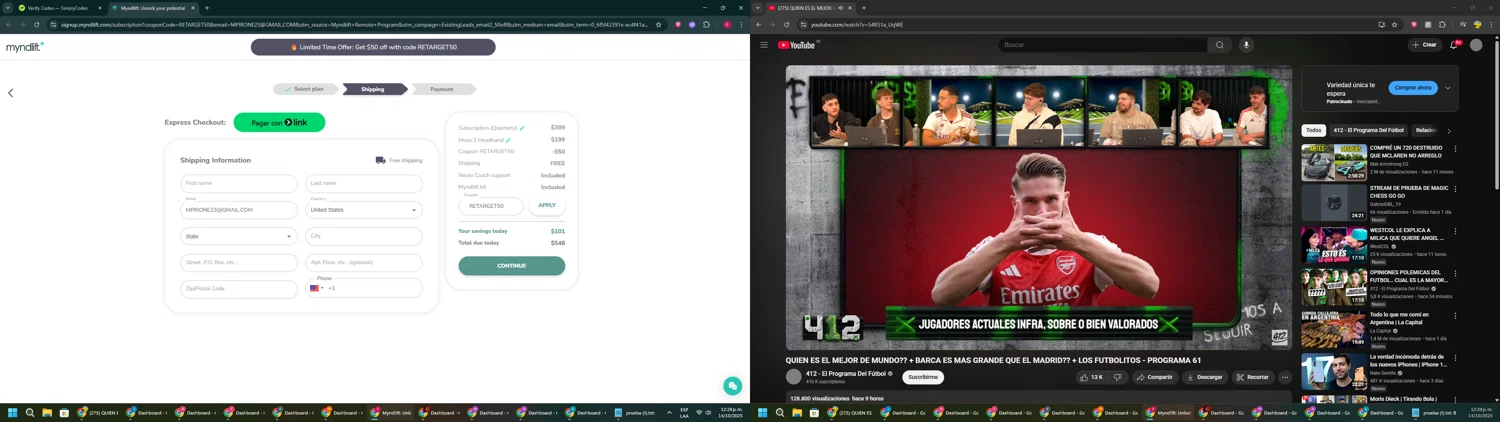
Task: Open new tab in Myndlift browser window
Action: coord(207,8)
